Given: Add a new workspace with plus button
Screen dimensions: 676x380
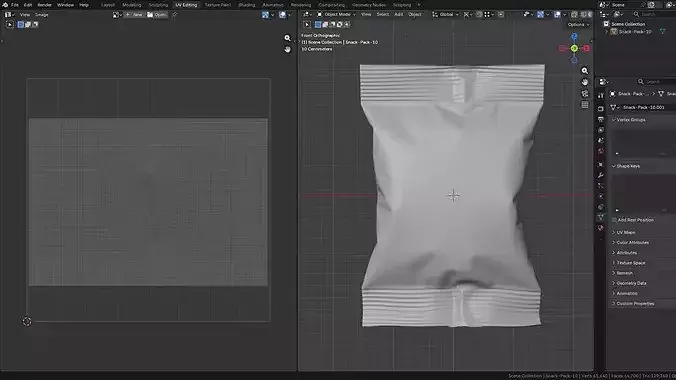Looking at the screenshot, I should point(419,5).
